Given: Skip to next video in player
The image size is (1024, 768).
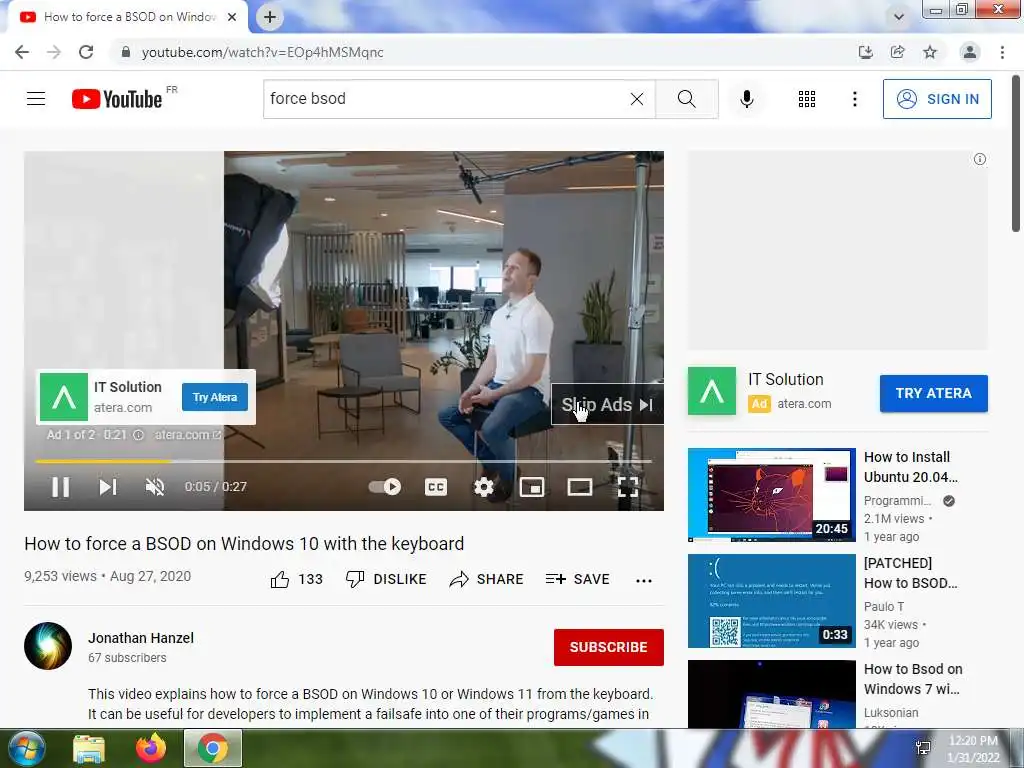Looking at the screenshot, I should click(108, 487).
